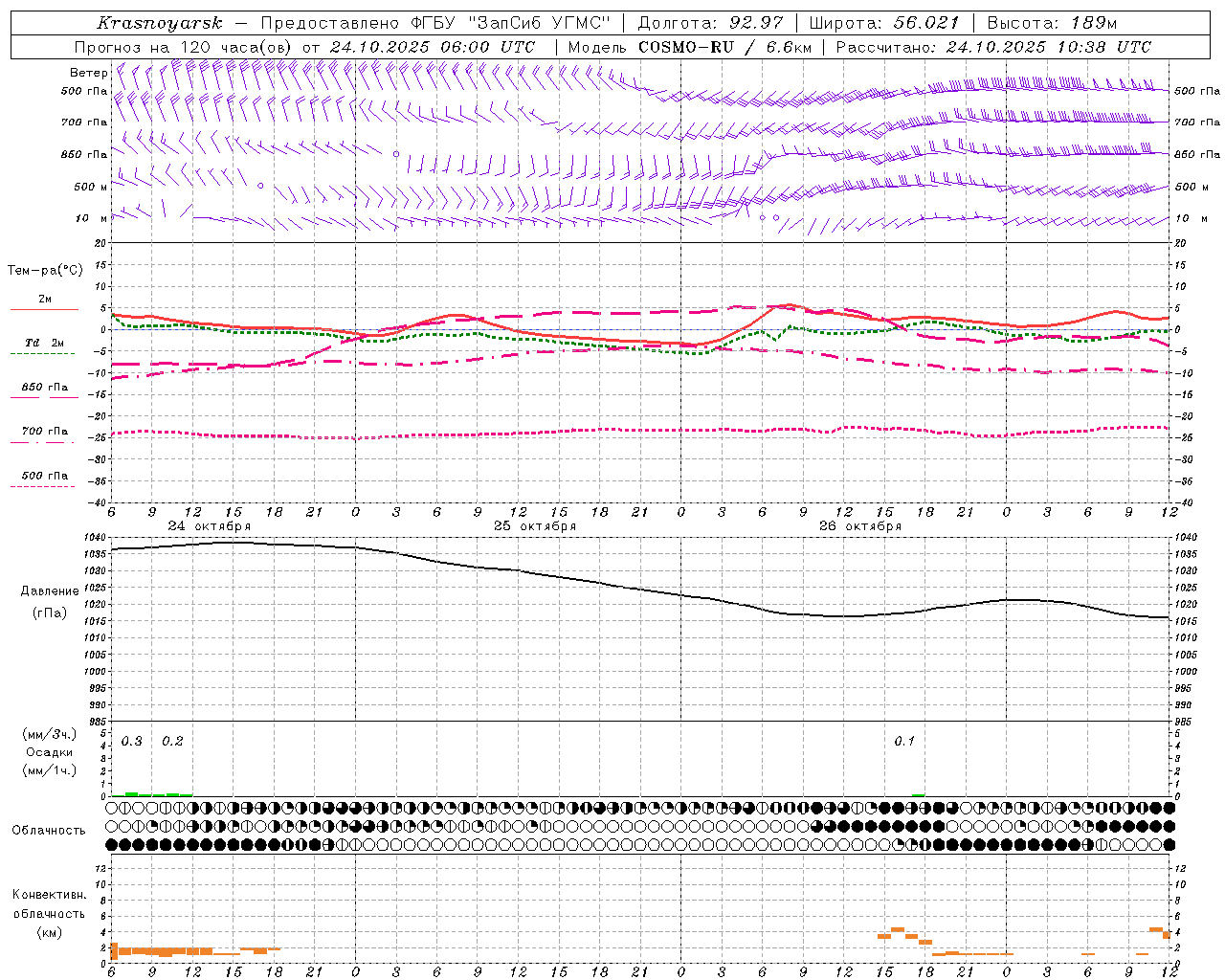Click the green precipitation bar under '0.1'
Screen dimensions: 1225x980
(x=919, y=794)
